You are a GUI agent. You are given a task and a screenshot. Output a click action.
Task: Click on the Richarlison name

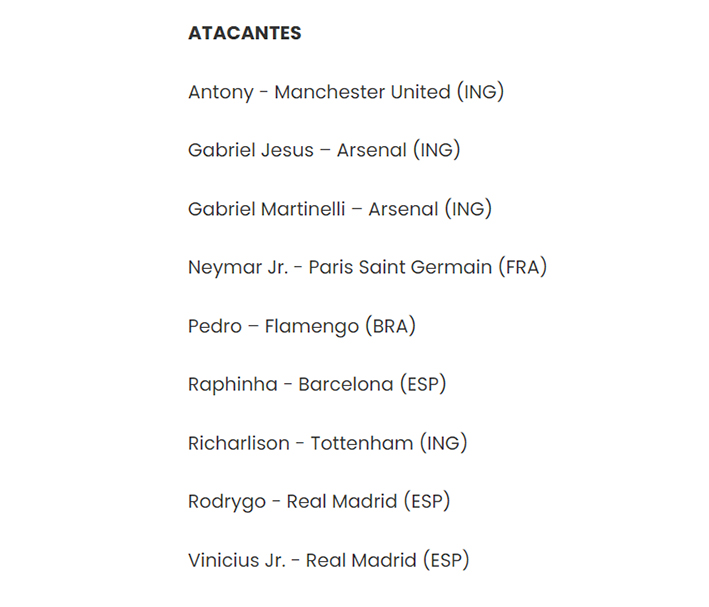click(239, 443)
